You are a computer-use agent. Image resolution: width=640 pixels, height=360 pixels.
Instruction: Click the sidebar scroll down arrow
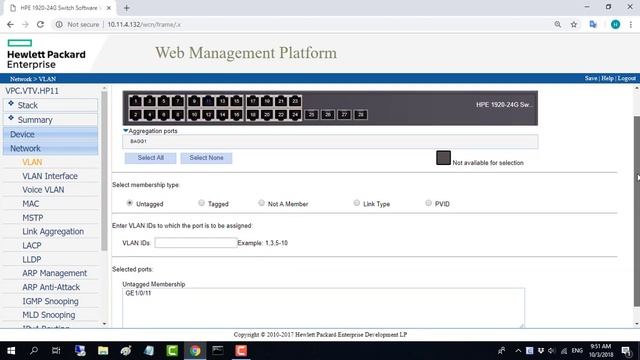pos(104,324)
